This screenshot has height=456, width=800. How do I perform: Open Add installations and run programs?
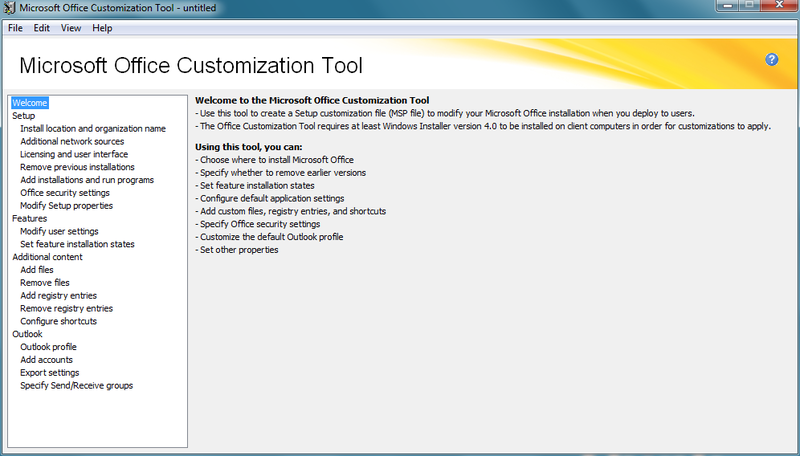(x=87, y=180)
